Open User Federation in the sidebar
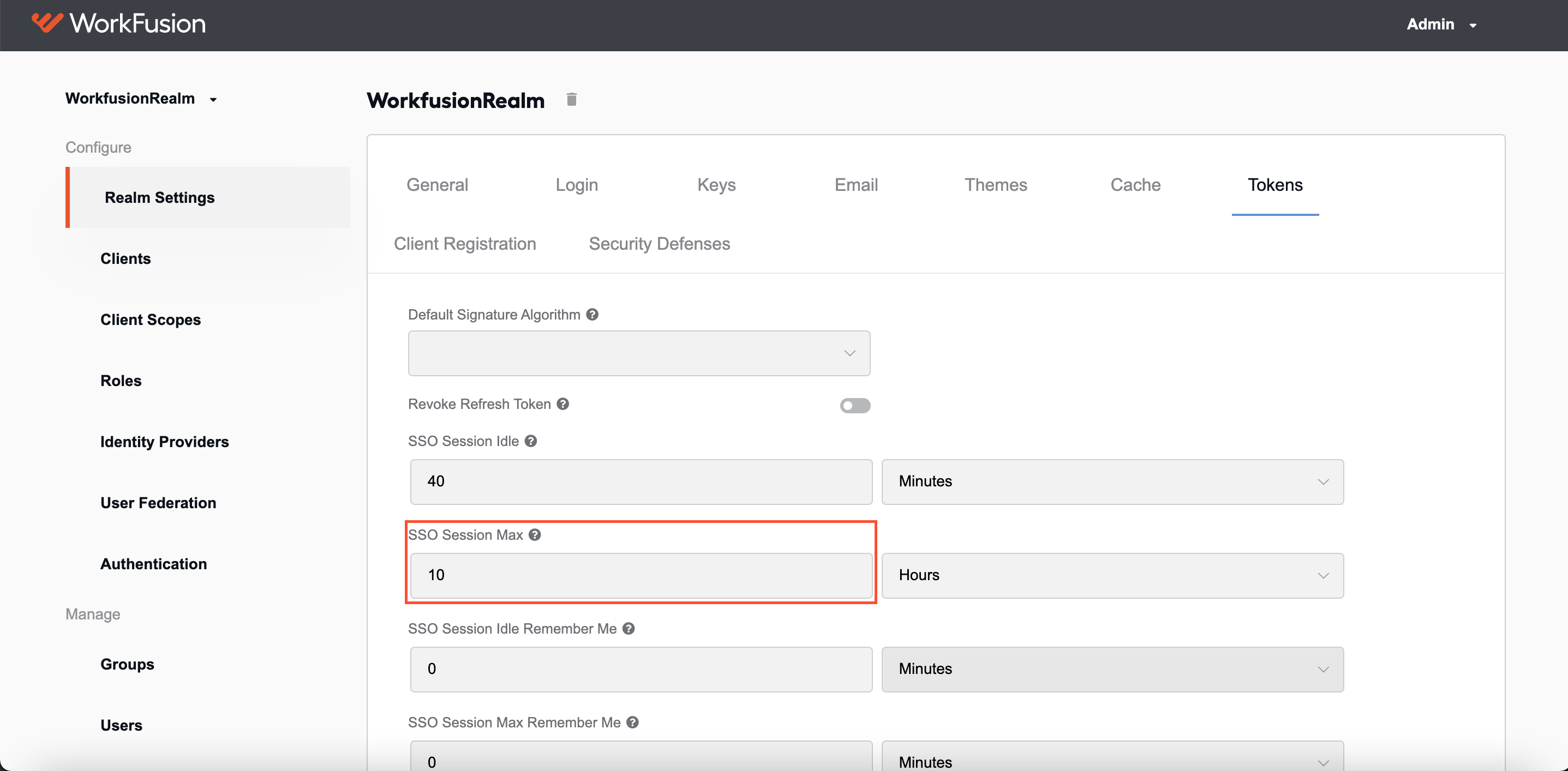Image resolution: width=1568 pixels, height=771 pixels. pyautogui.click(x=158, y=503)
